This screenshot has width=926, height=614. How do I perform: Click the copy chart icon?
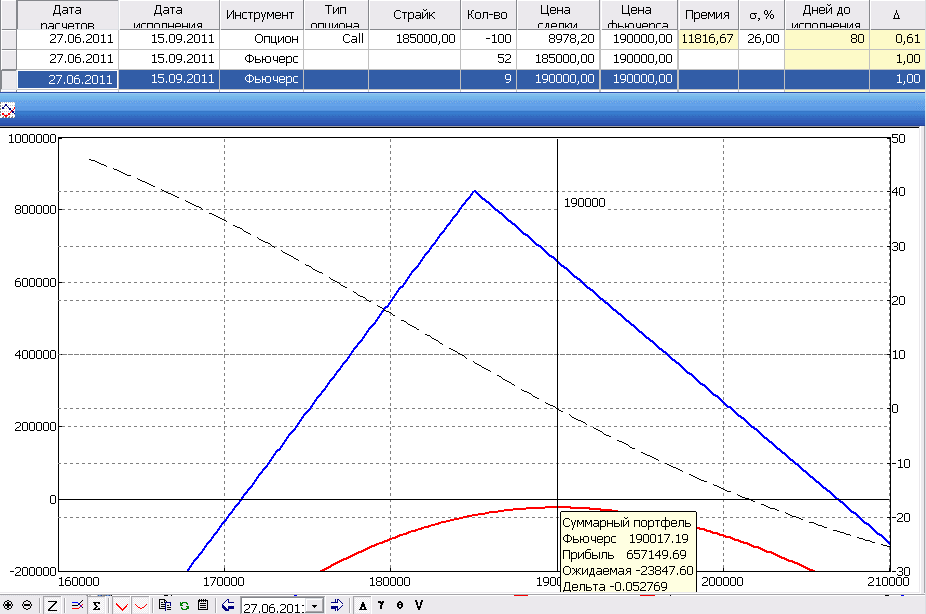pos(165,605)
